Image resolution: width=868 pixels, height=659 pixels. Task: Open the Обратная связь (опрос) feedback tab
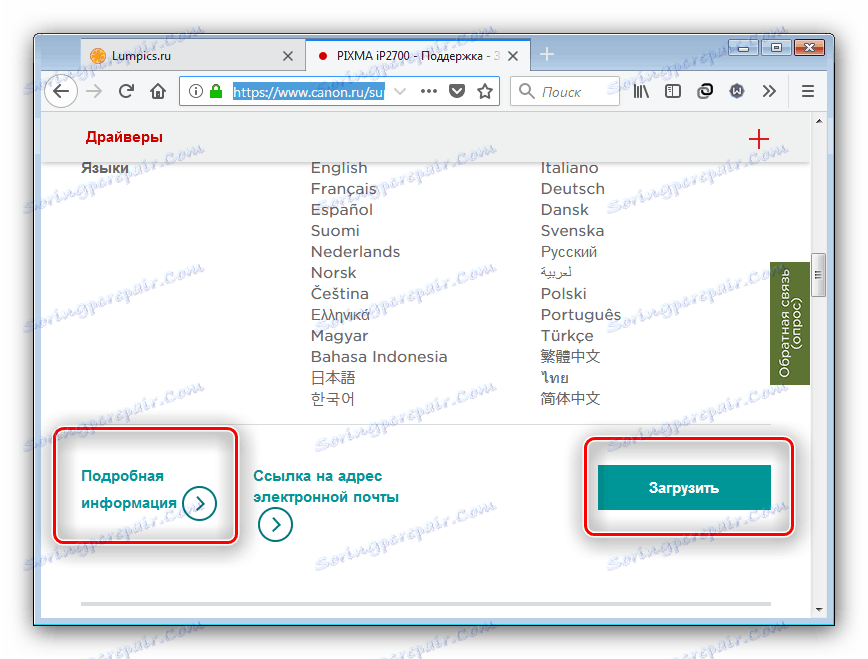[x=790, y=323]
